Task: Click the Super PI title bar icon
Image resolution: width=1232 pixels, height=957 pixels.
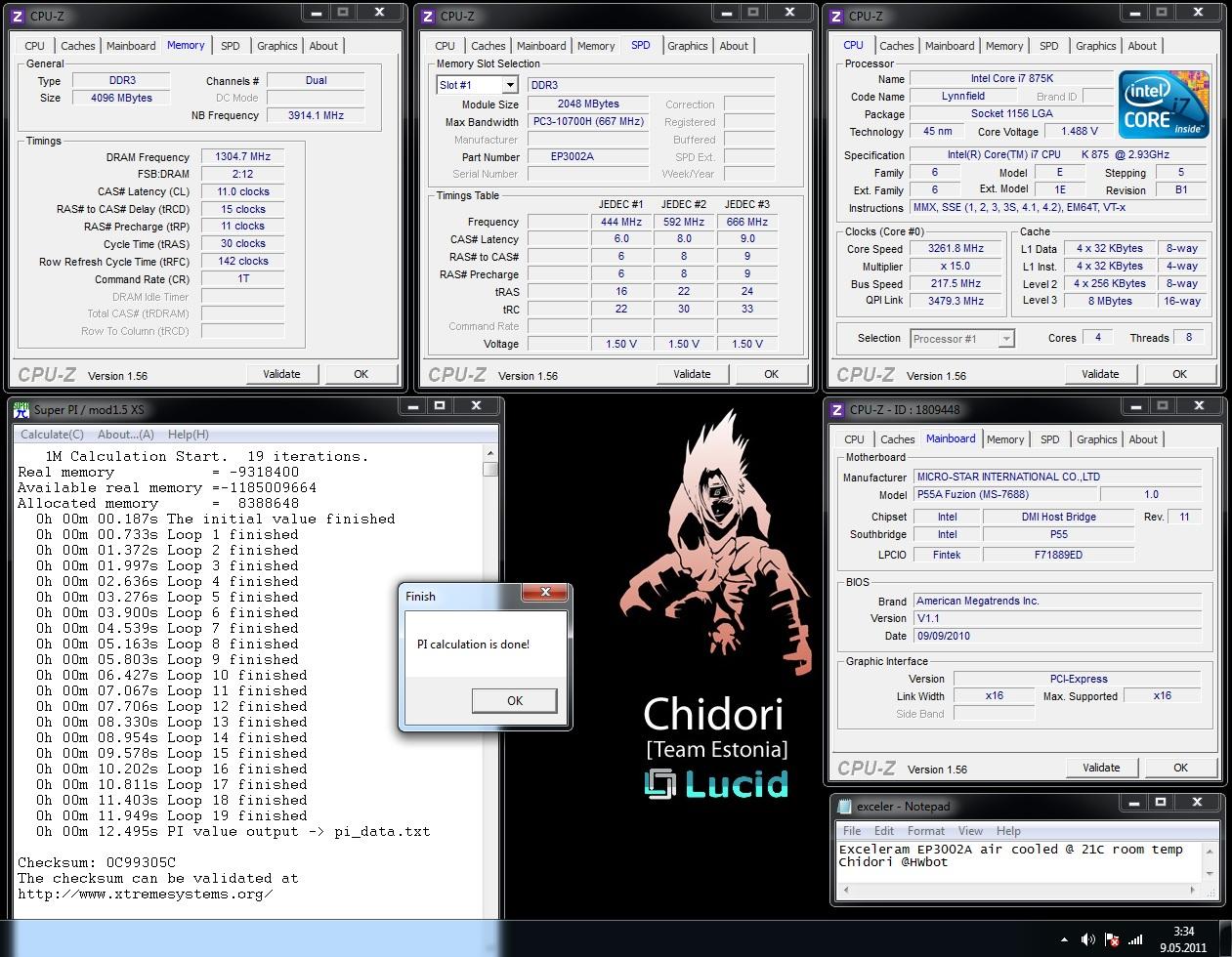Action: 21,410
